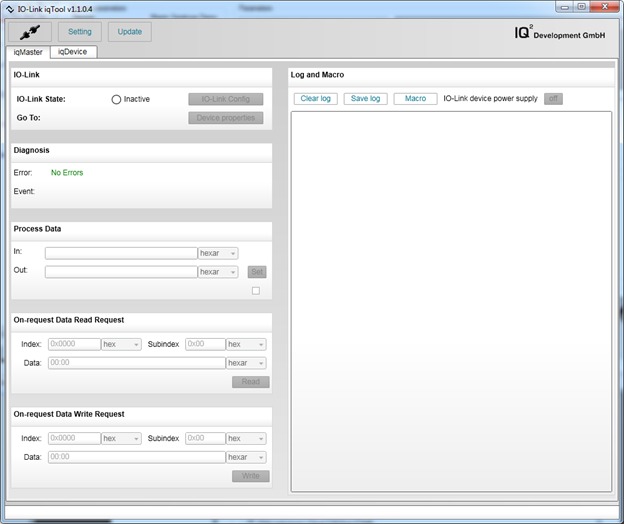The height and width of the screenshot is (524, 624).
Task: Open Read Request Subindex hex dropdown
Action: click(x=246, y=344)
